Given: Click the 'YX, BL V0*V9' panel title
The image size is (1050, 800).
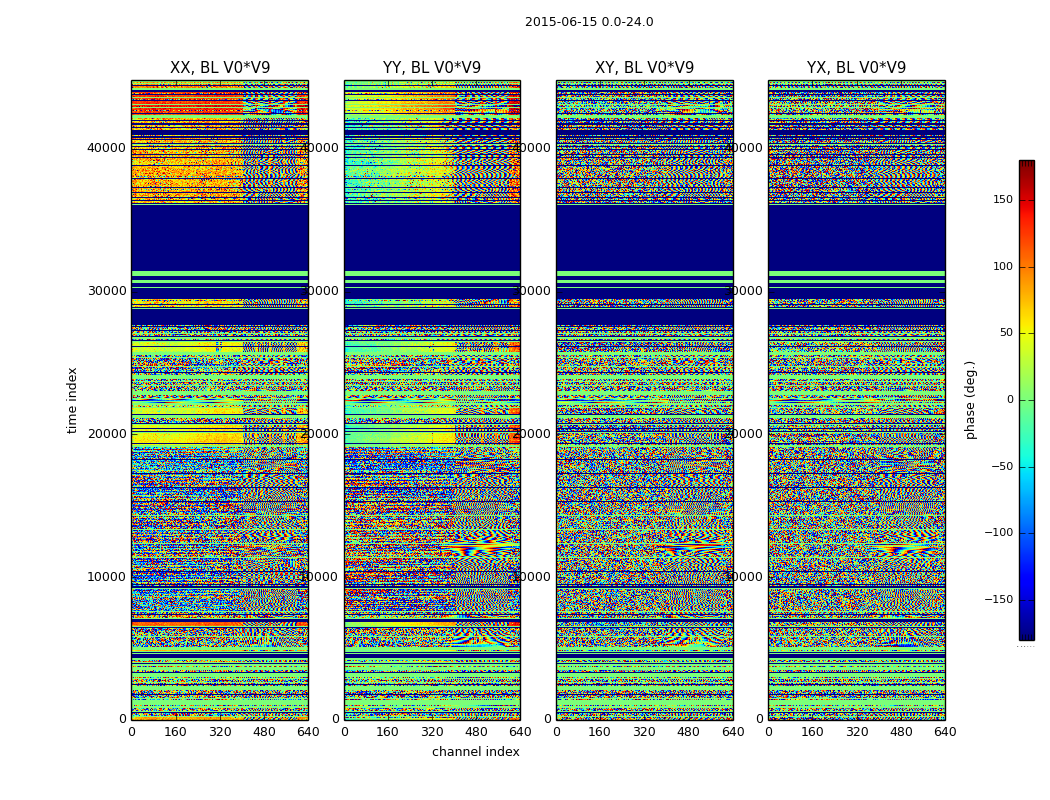Looking at the screenshot, I should (856, 68).
